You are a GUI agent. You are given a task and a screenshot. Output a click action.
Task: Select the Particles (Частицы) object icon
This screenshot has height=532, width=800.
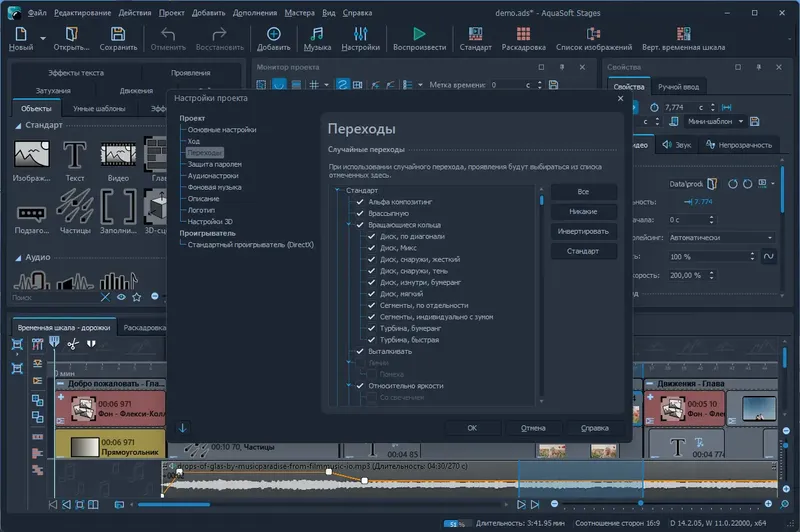pos(74,205)
